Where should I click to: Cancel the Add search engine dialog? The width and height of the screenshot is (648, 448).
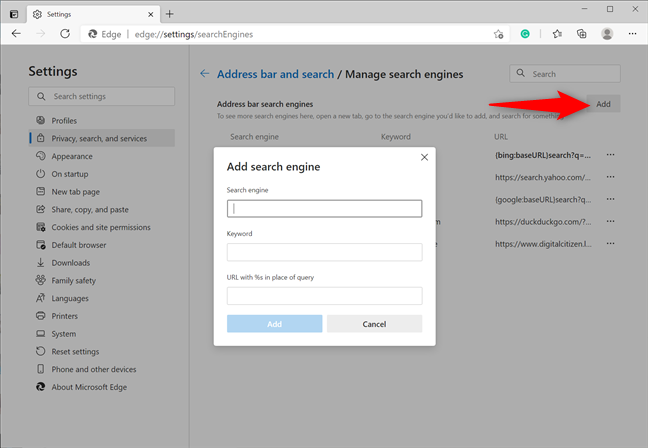click(374, 324)
